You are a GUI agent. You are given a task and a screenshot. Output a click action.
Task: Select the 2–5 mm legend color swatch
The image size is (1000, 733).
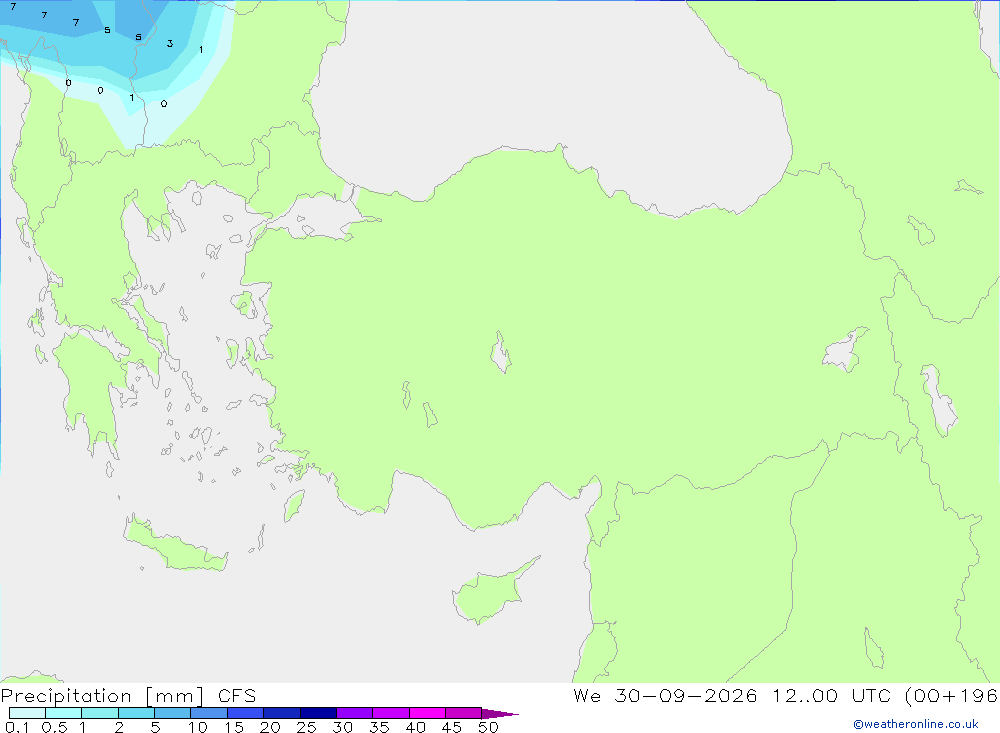tap(136, 713)
